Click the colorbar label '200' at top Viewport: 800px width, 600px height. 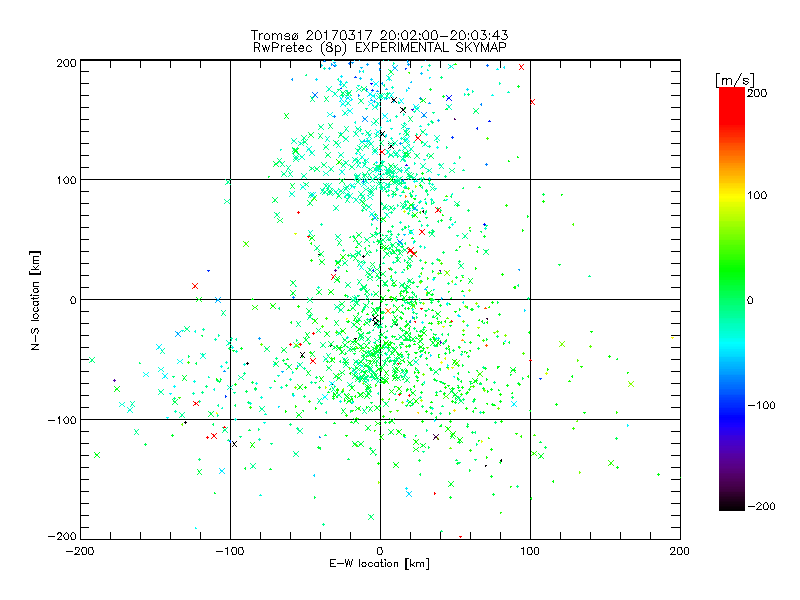(757, 93)
